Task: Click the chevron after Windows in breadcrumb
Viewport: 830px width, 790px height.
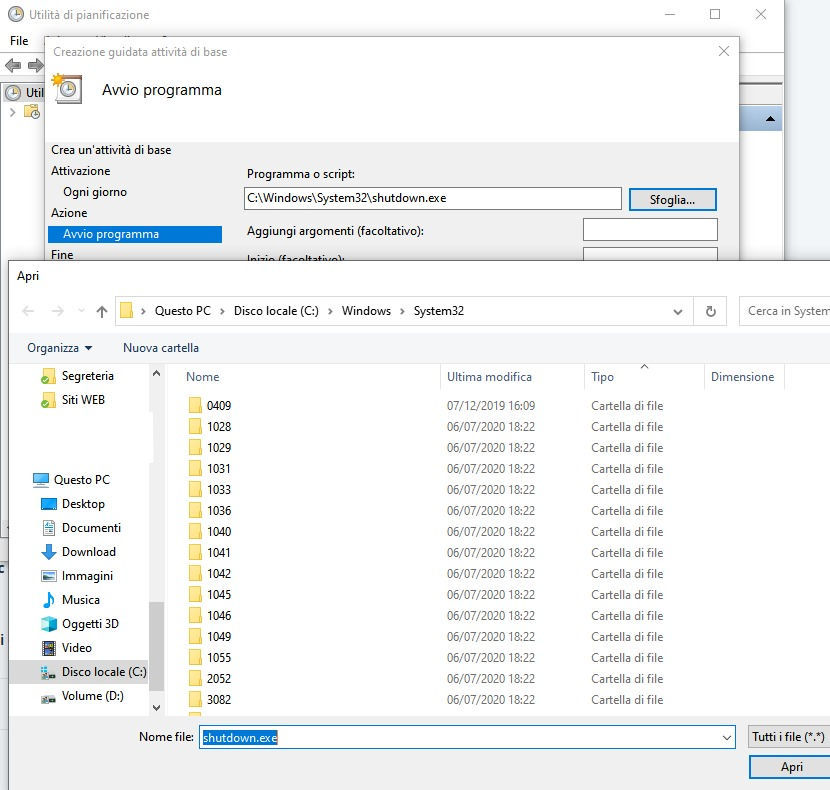Action: (x=402, y=311)
